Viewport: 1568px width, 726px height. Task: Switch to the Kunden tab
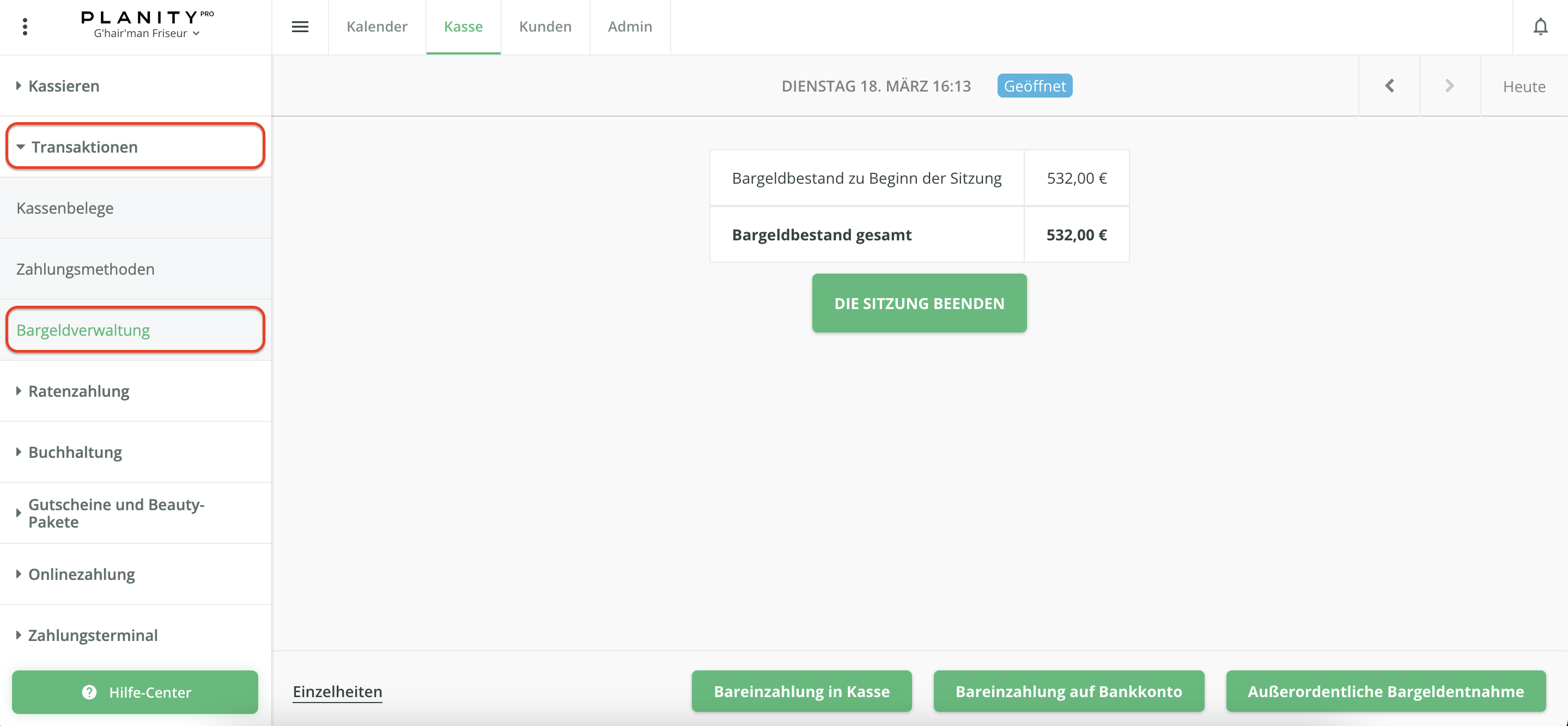545,27
